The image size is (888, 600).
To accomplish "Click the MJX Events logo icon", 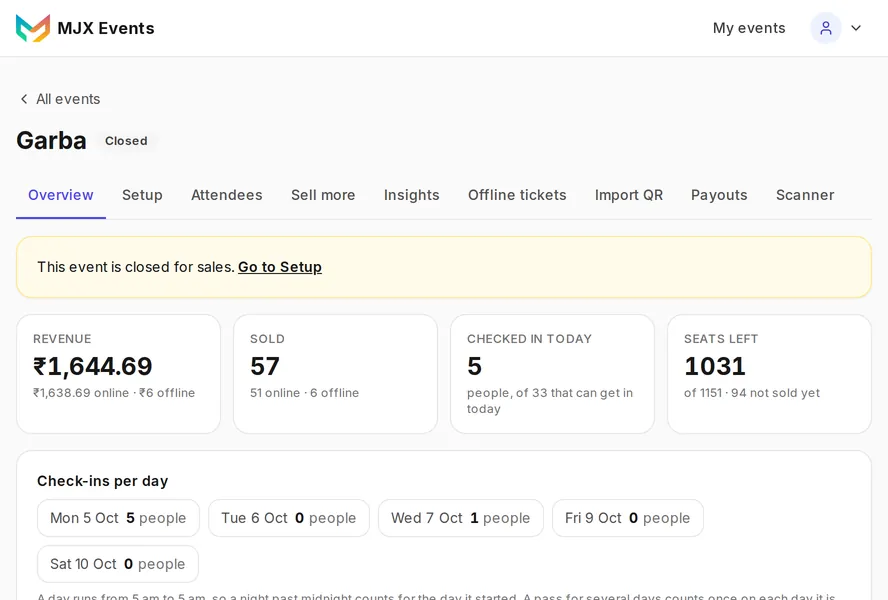I will tap(33, 28).
